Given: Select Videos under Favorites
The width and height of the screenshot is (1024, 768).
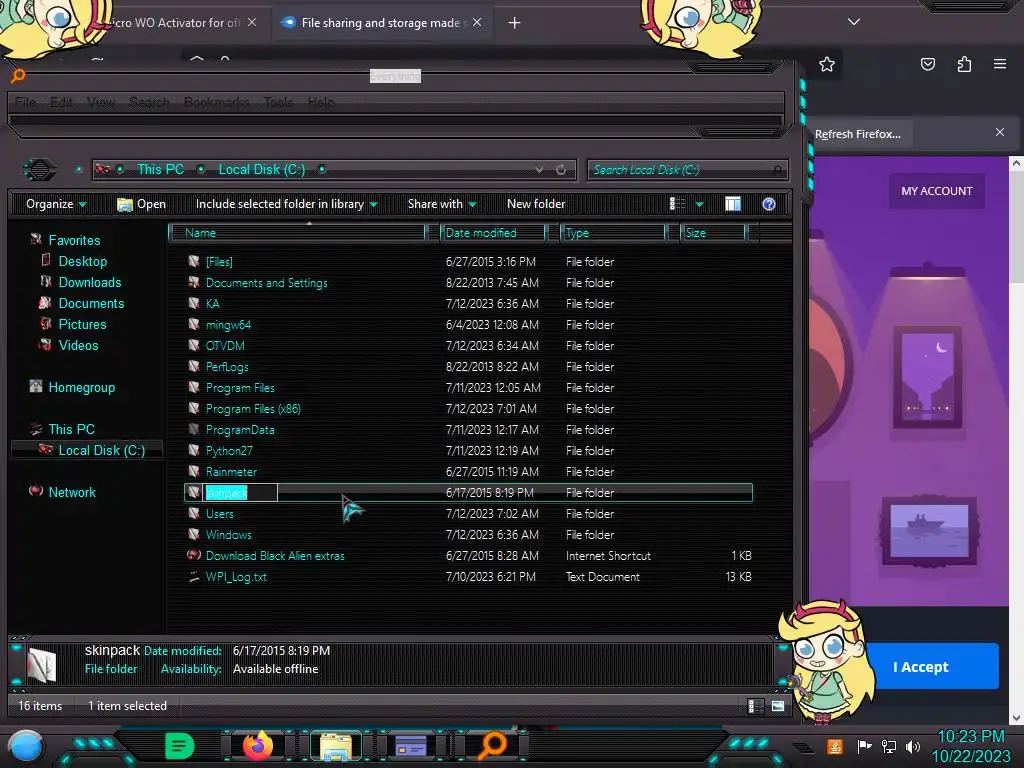Looking at the screenshot, I should click(x=78, y=345).
